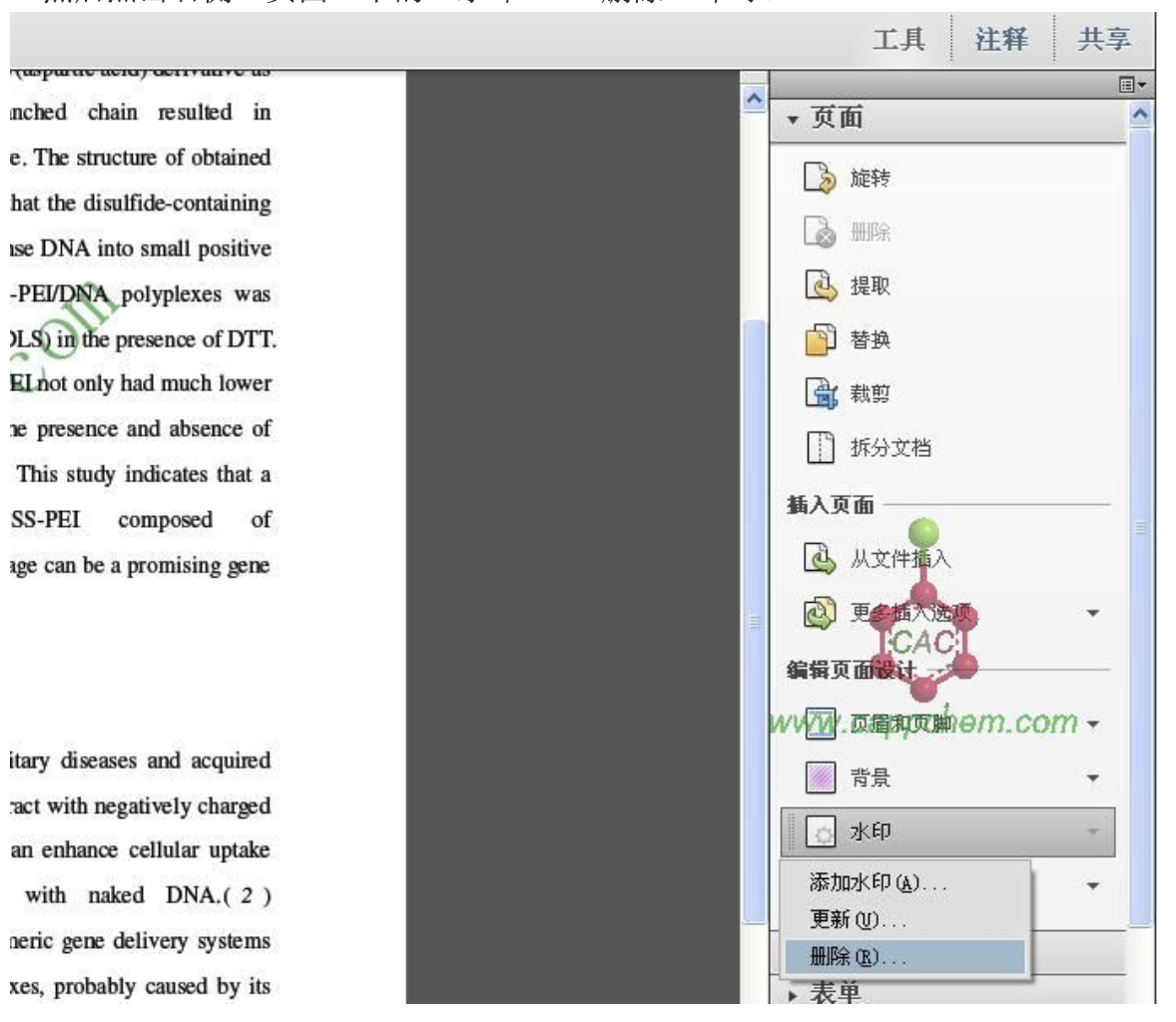The height and width of the screenshot is (1022, 1176).
Task: Open the panel options menu icon
Action: pos(1131,85)
